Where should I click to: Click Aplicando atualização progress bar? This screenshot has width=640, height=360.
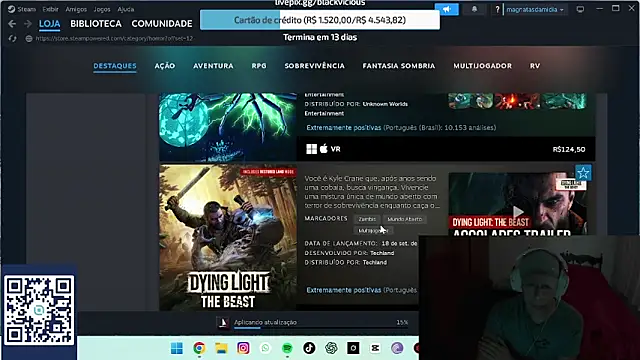321,327
